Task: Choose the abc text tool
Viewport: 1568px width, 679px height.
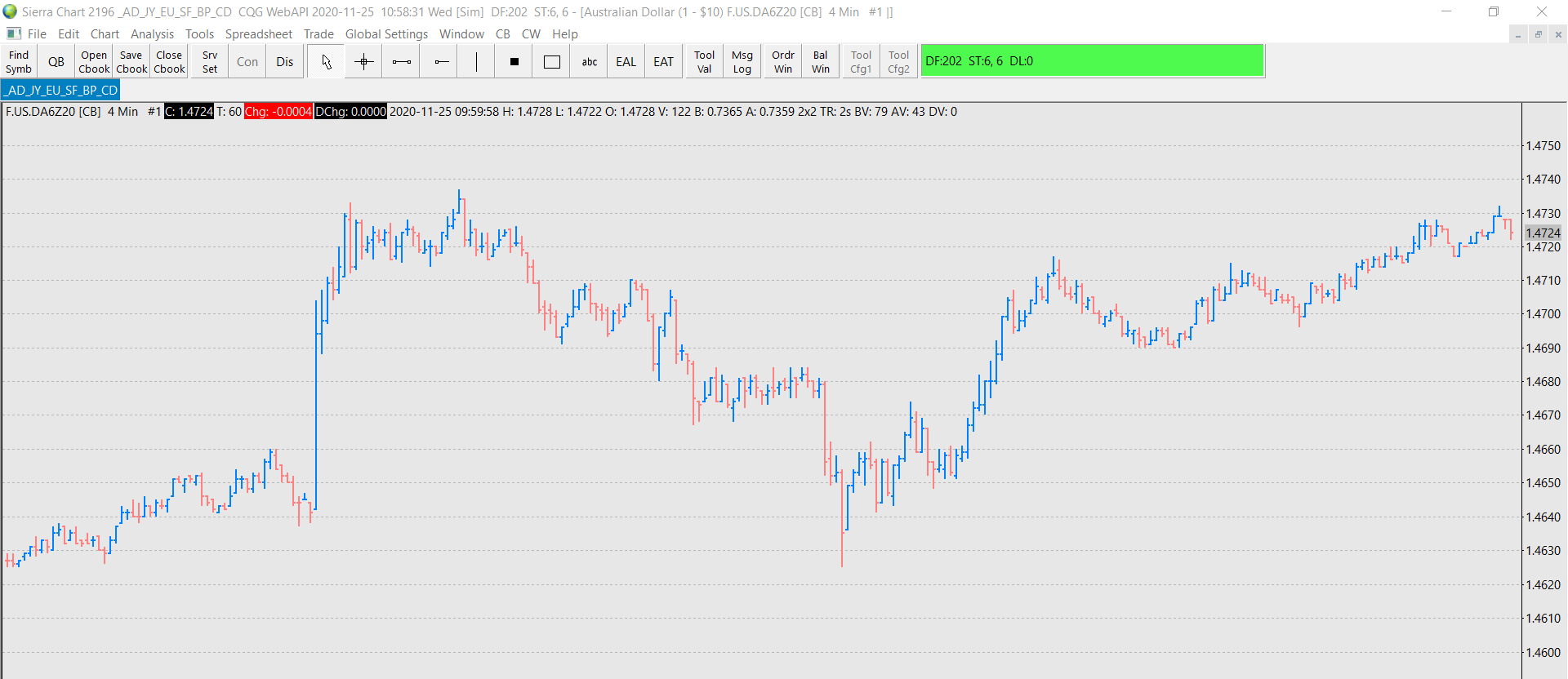Action: pos(590,62)
